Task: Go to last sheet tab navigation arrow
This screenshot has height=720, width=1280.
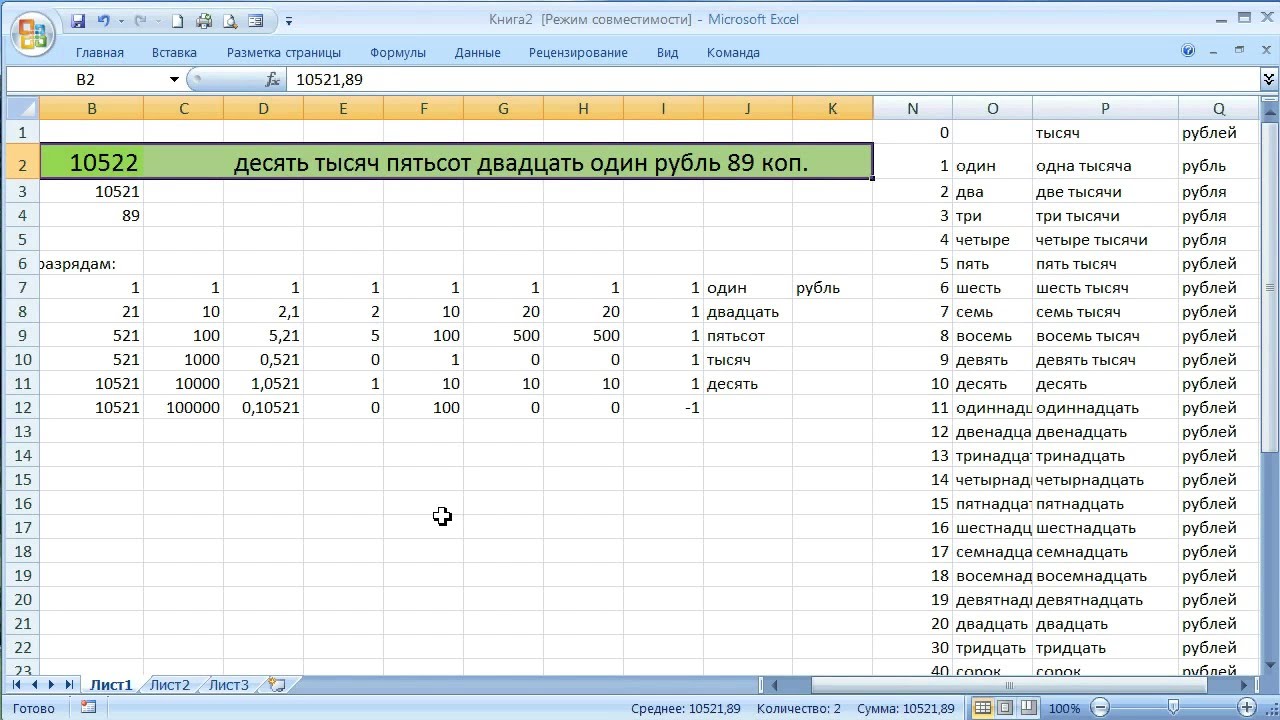Action: pyautogui.click(x=69, y=685)
